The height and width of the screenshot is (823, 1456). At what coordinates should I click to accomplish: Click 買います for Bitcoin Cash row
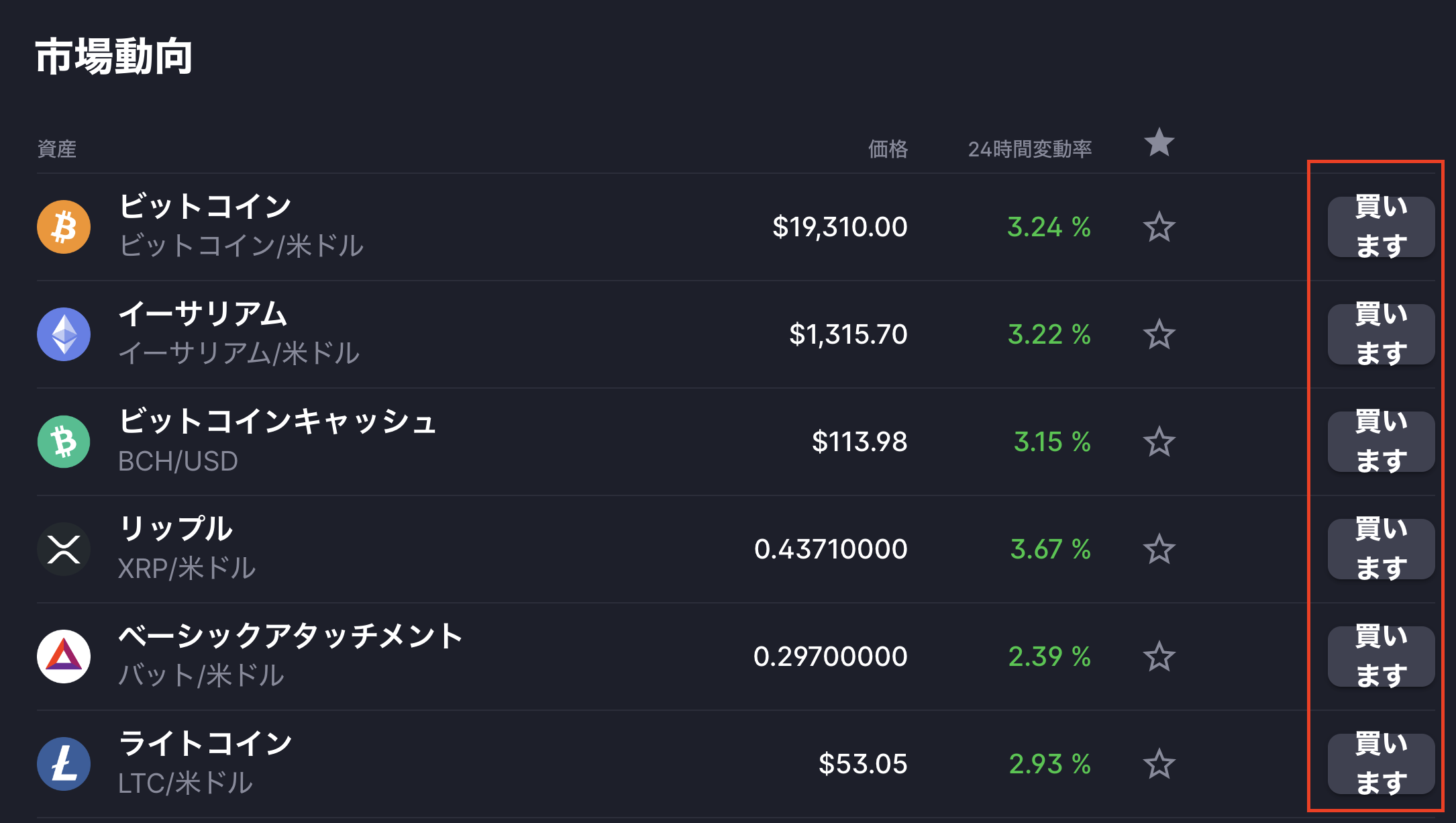(1381, 442)
